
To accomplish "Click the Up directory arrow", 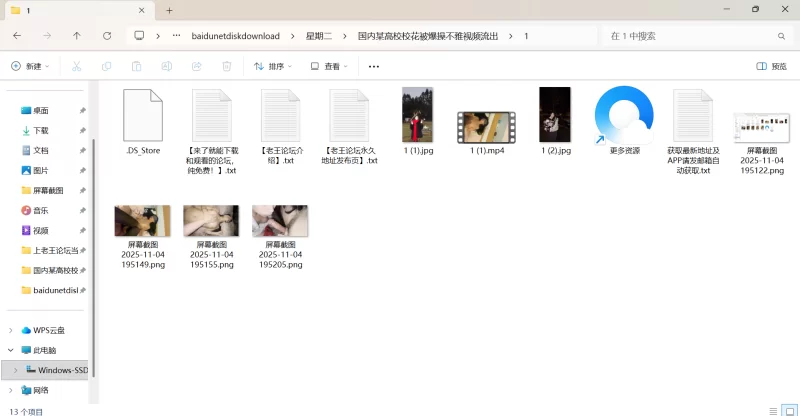I will (x=77, y=36).
